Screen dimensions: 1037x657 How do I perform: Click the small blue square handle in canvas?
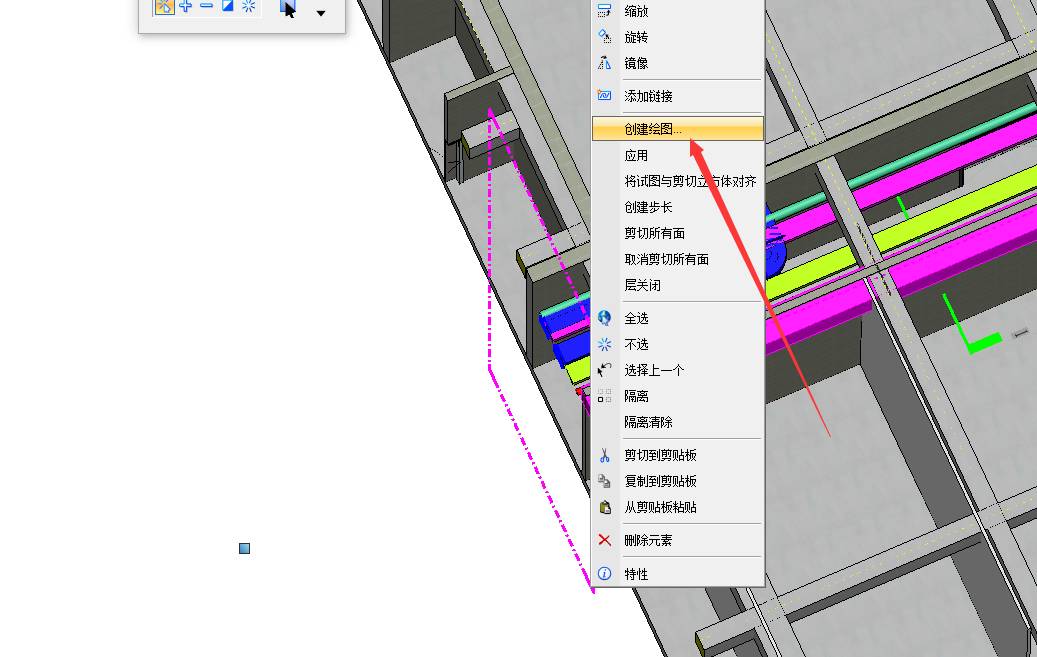tap(244, 548)
